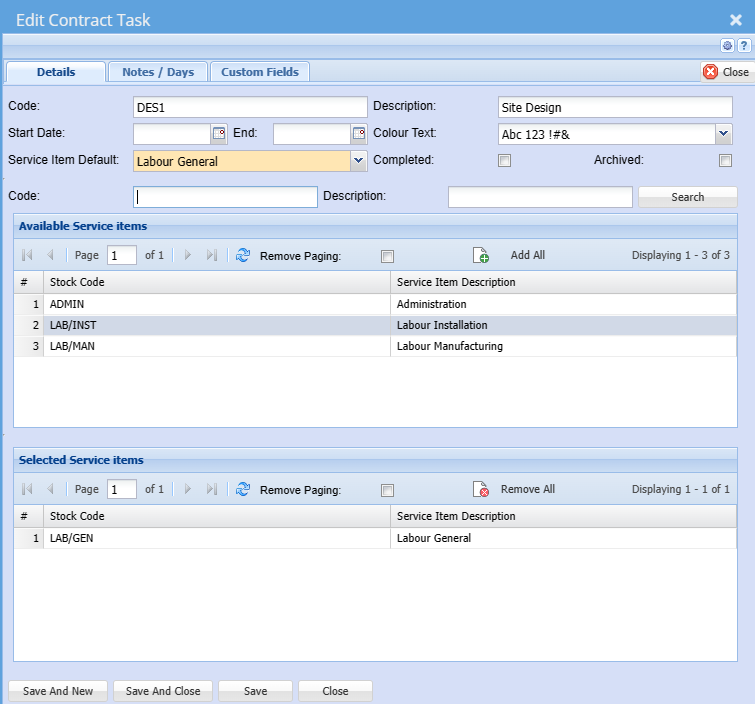The width and height of the screenshot is (755, 704).
Task: Refresh the Selected Service items grid
Action: [x=243, y=489]
